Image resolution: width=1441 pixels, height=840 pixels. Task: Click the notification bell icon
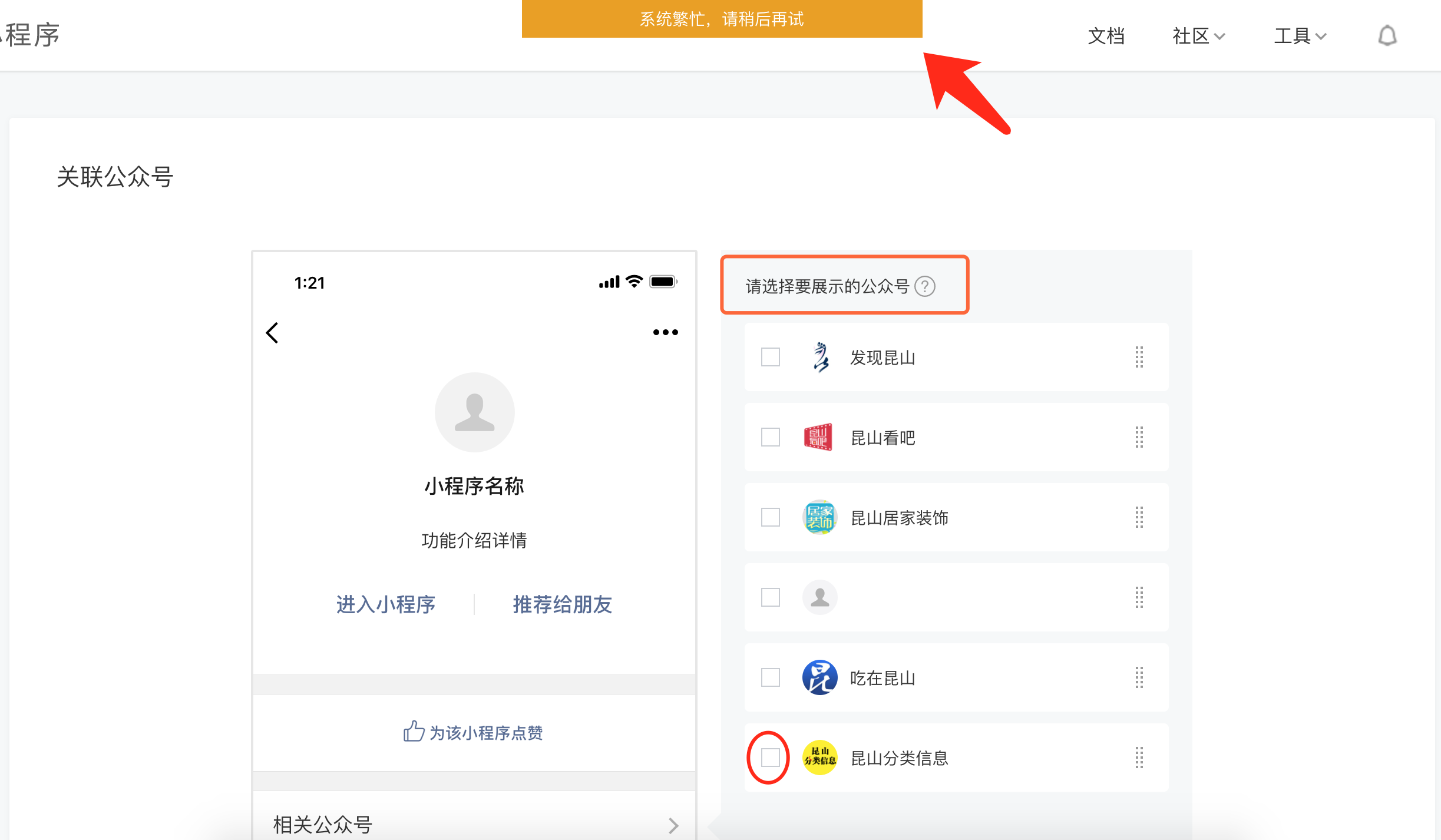pos(1387,36)
